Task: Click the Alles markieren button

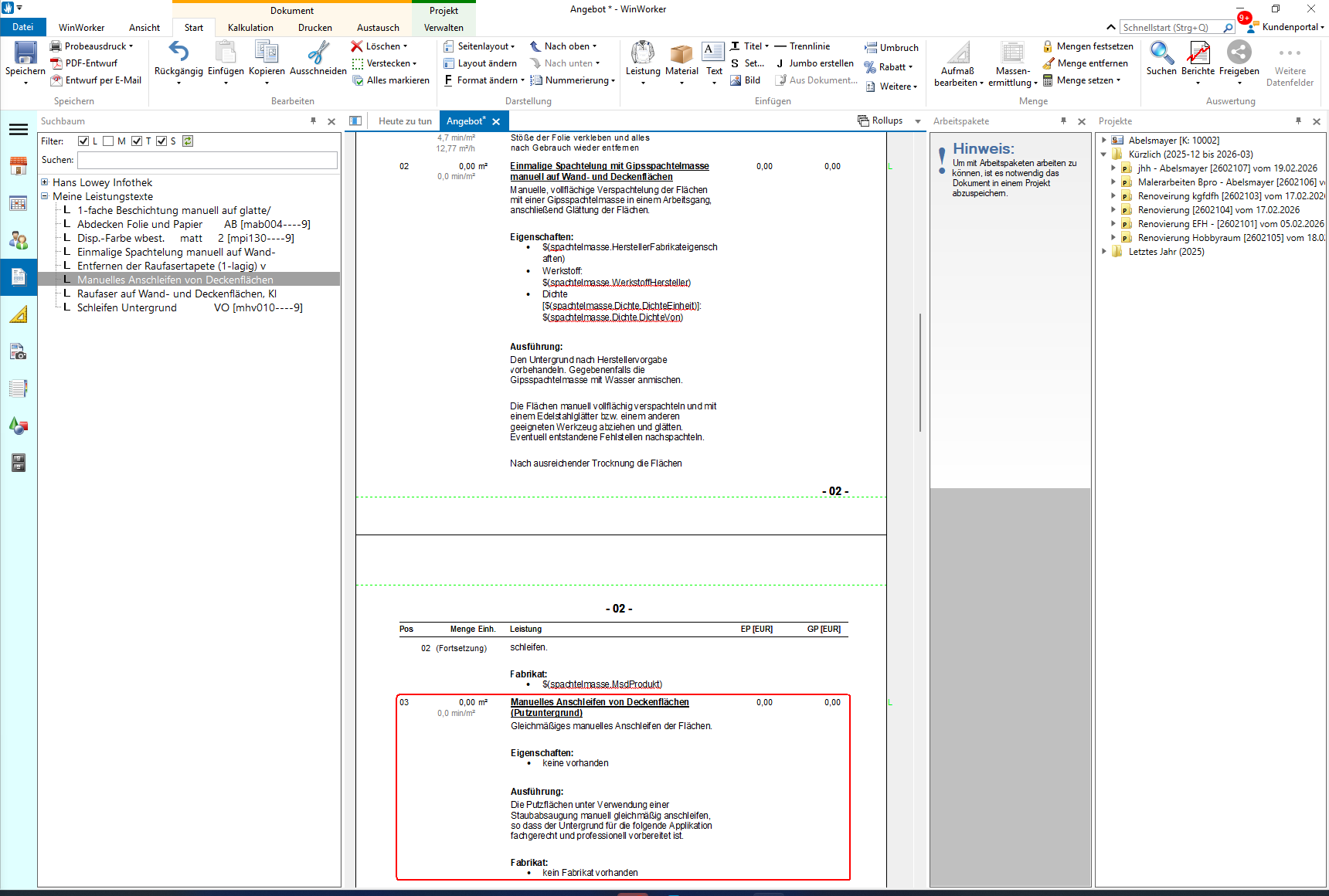Action: (391, 80)
